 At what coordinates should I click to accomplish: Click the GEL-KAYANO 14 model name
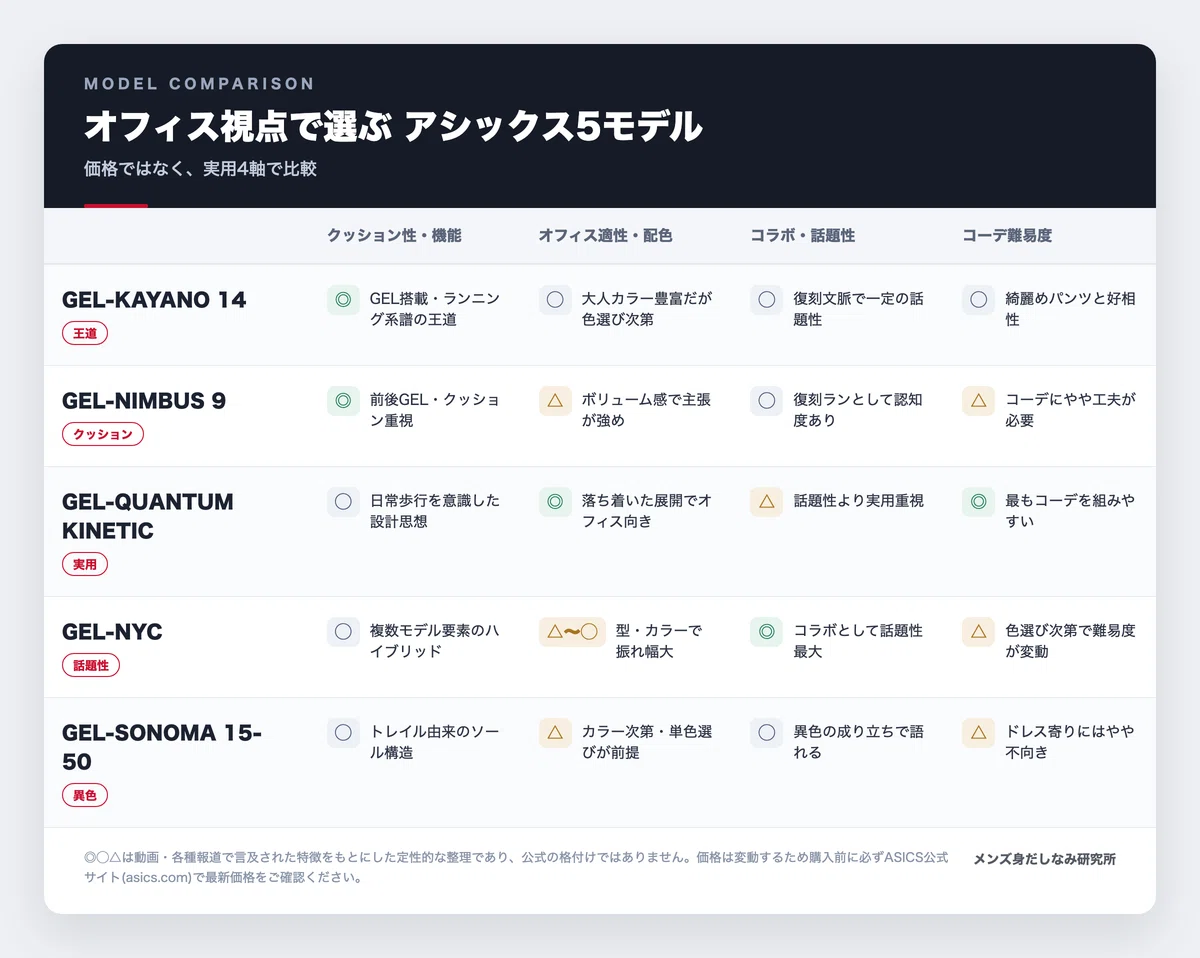coord(154,299)
